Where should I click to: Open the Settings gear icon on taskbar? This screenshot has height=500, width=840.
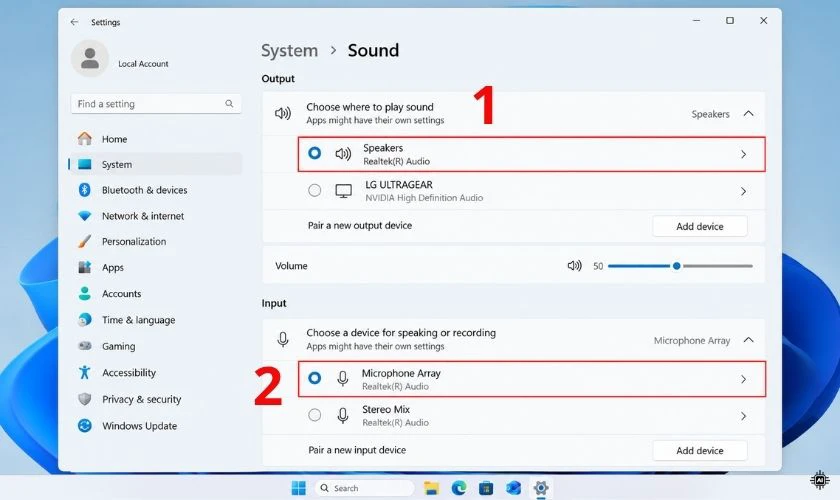pos(541,488)
